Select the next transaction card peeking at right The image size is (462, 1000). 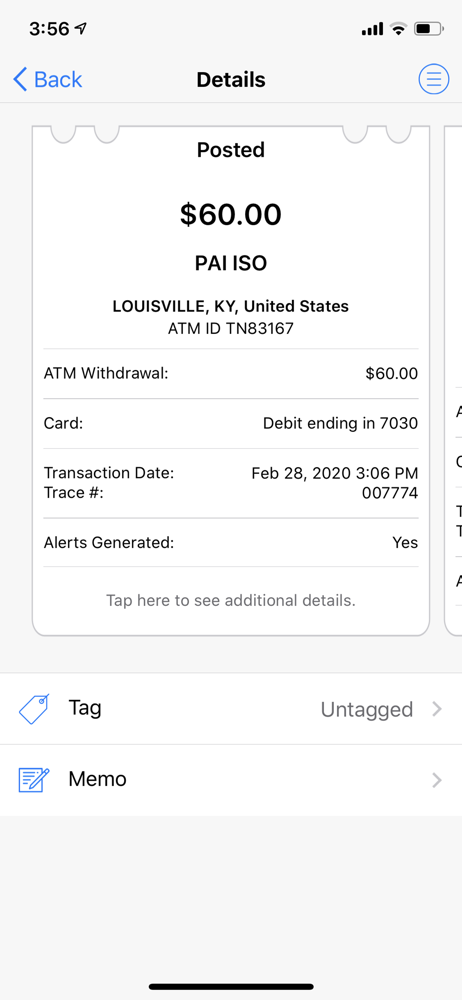click(x=453, y=381)
